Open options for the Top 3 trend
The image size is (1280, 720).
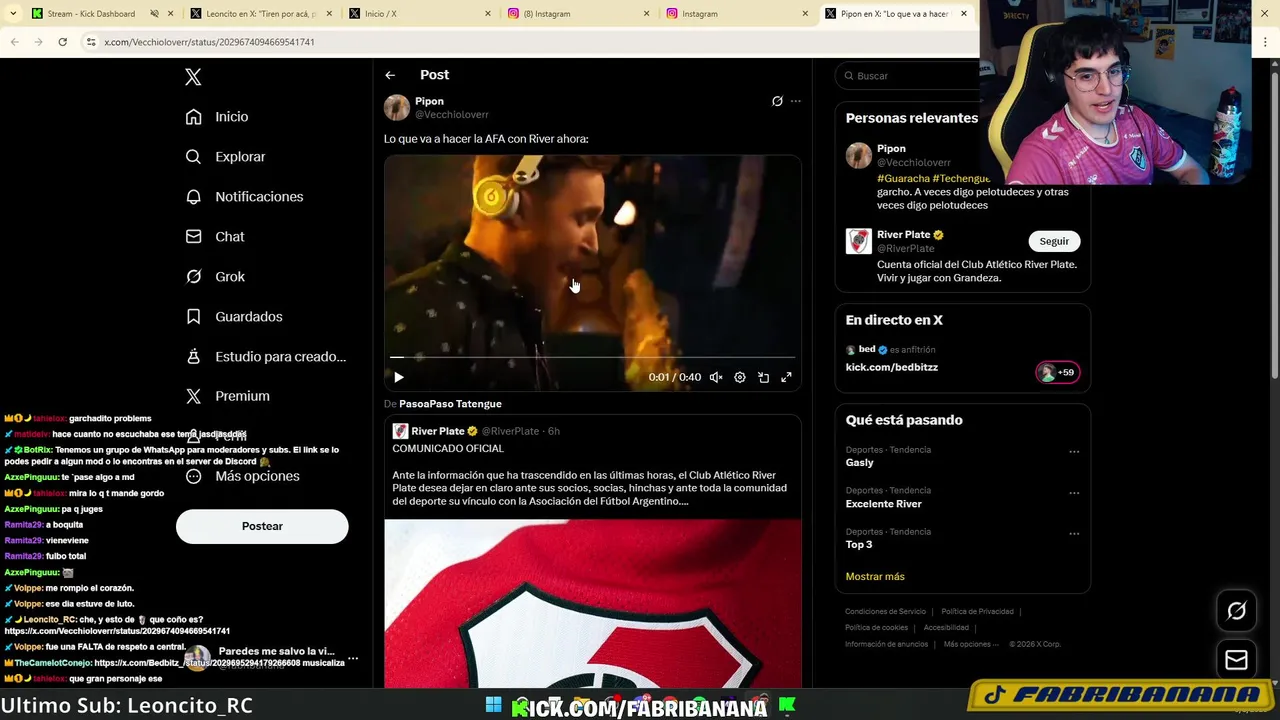point(1074,534)
